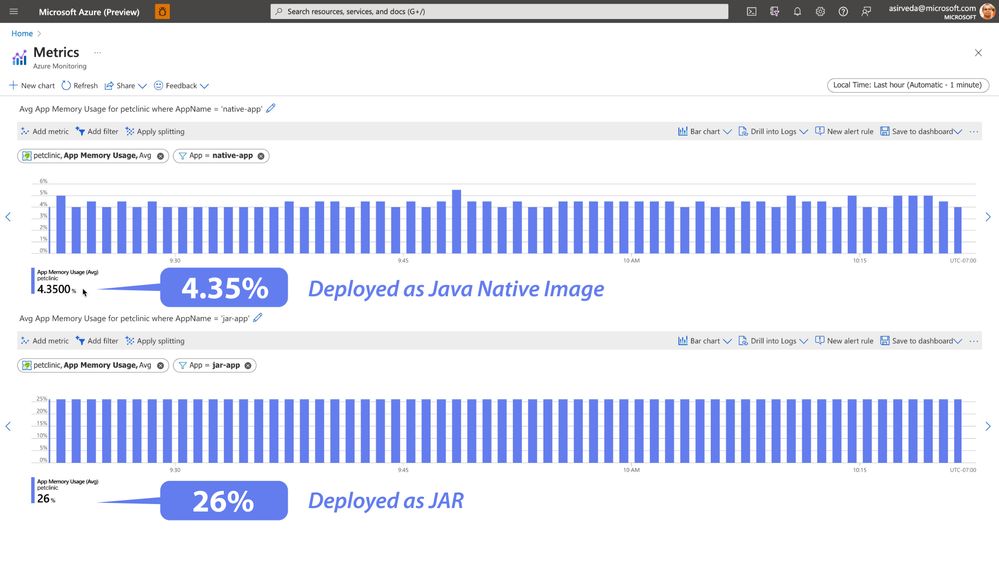999x562 pixels.
Task: Click the Microsoft Azure (Preview) portal title
Action: pos(89,11)
